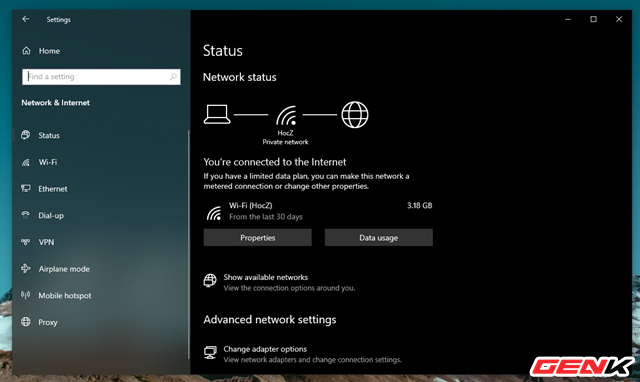The width and height of the screenshot is (640, 382).
Task: Click 'From the last 30 days' text
Action: (x=266, y=217)
